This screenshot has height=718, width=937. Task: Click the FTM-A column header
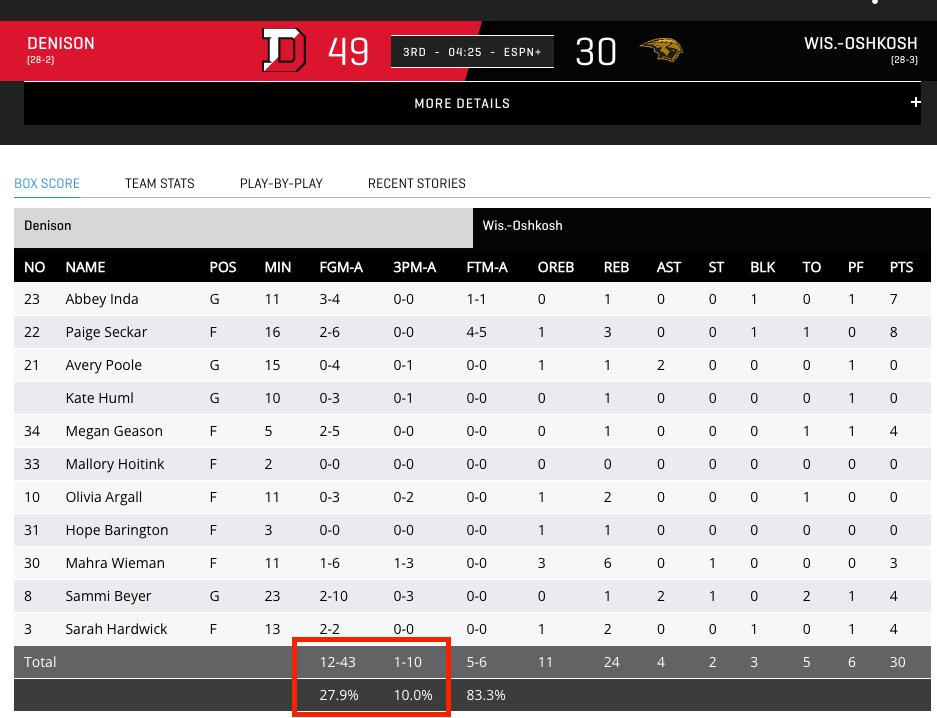click(x=487, y=267)
